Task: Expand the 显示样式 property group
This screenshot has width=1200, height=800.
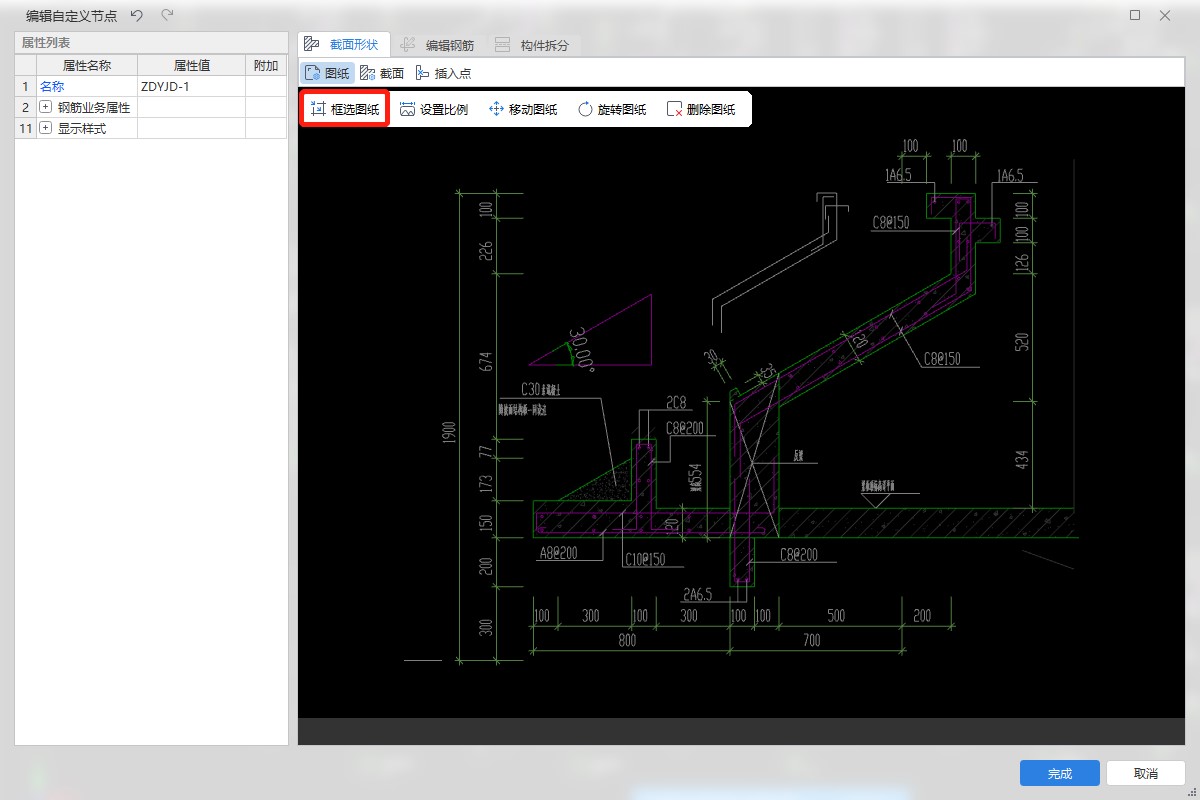Action: pos(45,128)
